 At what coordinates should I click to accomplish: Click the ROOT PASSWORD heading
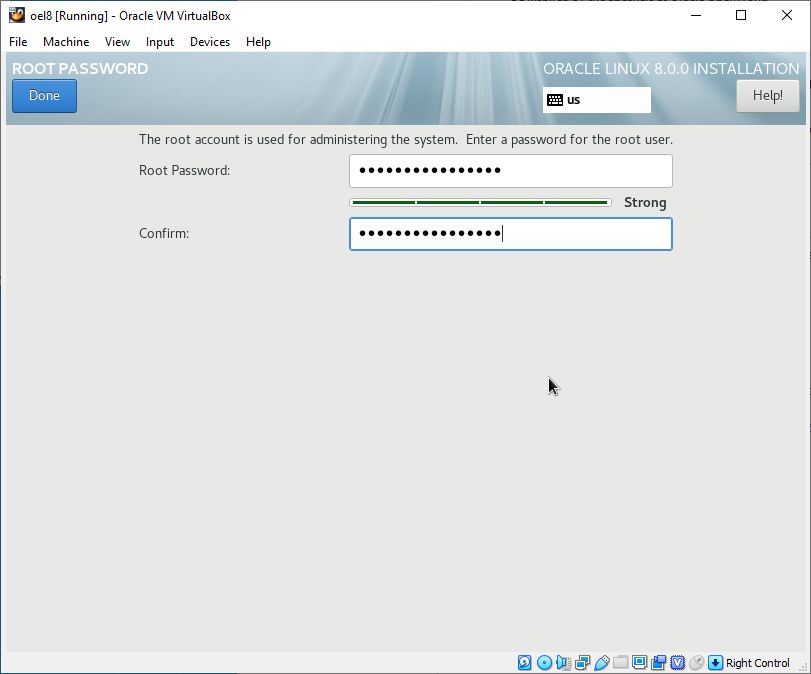point(80,68)
